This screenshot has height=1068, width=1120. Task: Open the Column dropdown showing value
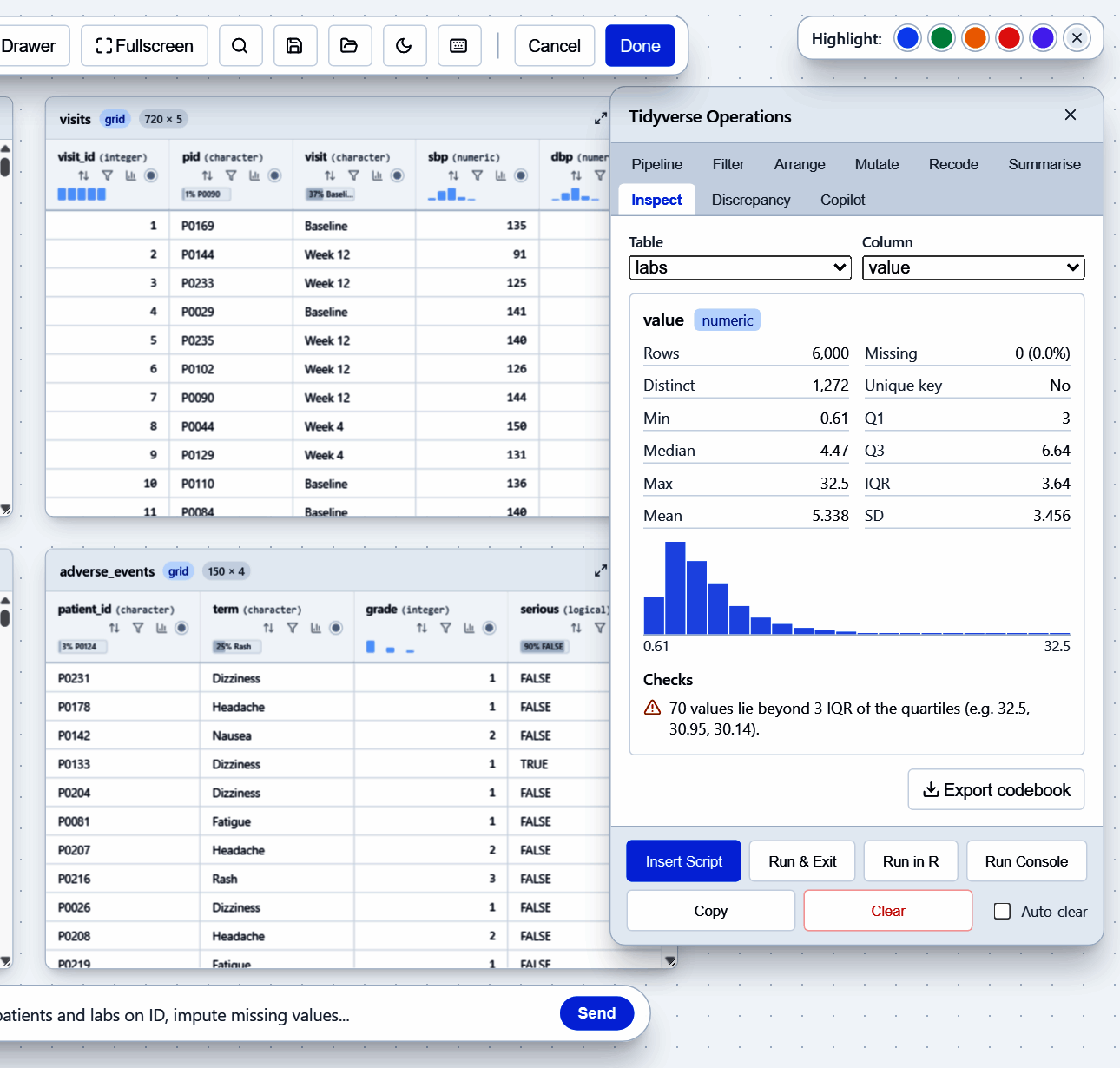973,267
